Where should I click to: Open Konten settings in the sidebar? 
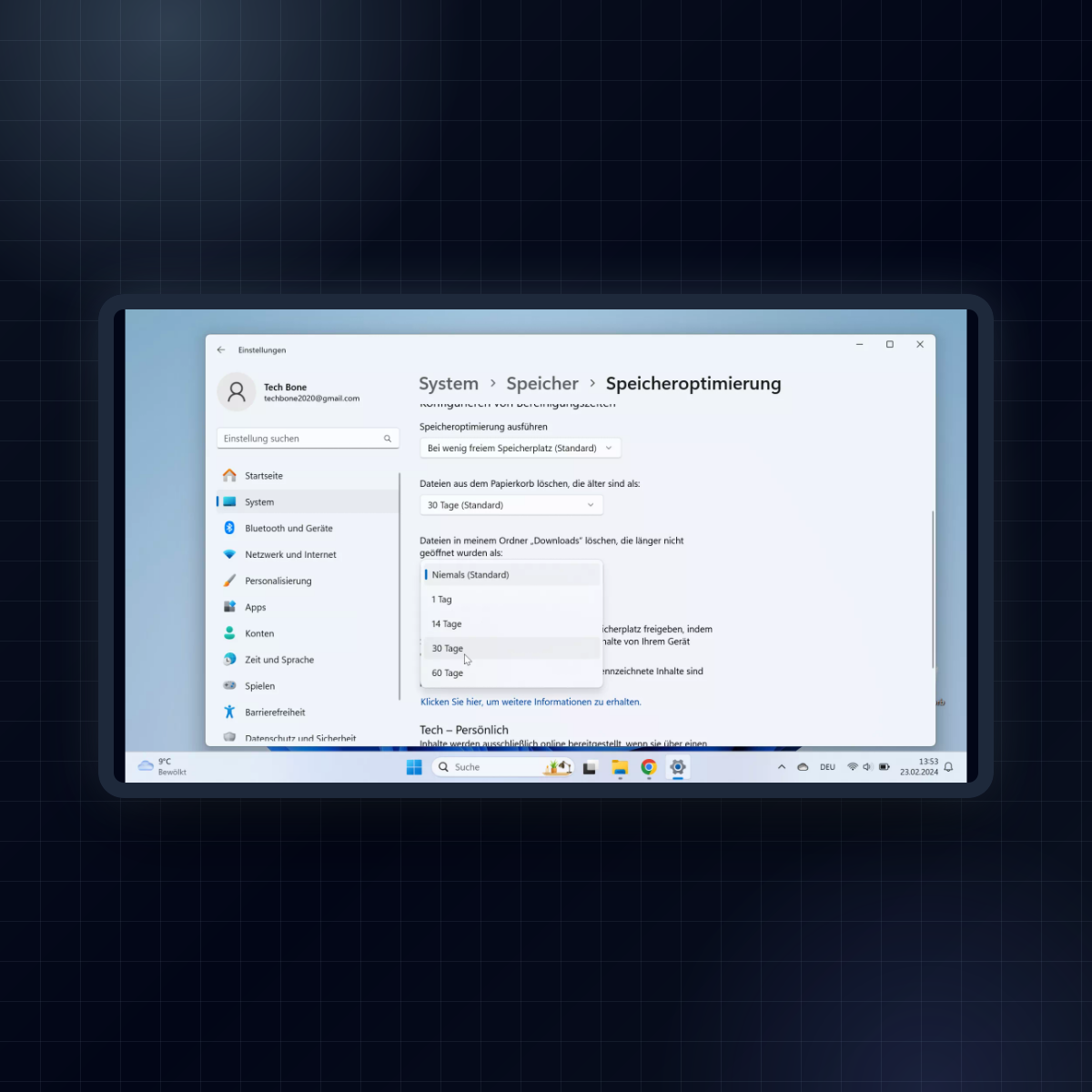tap(308, 633)
